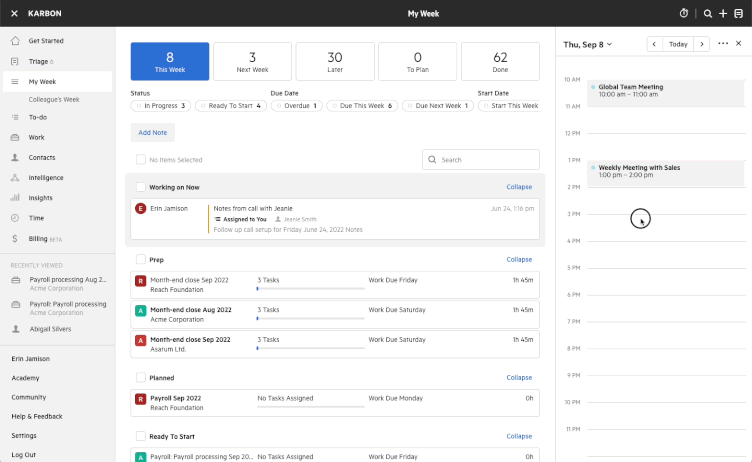Select the Done tab showing 62

click(500, 61)
